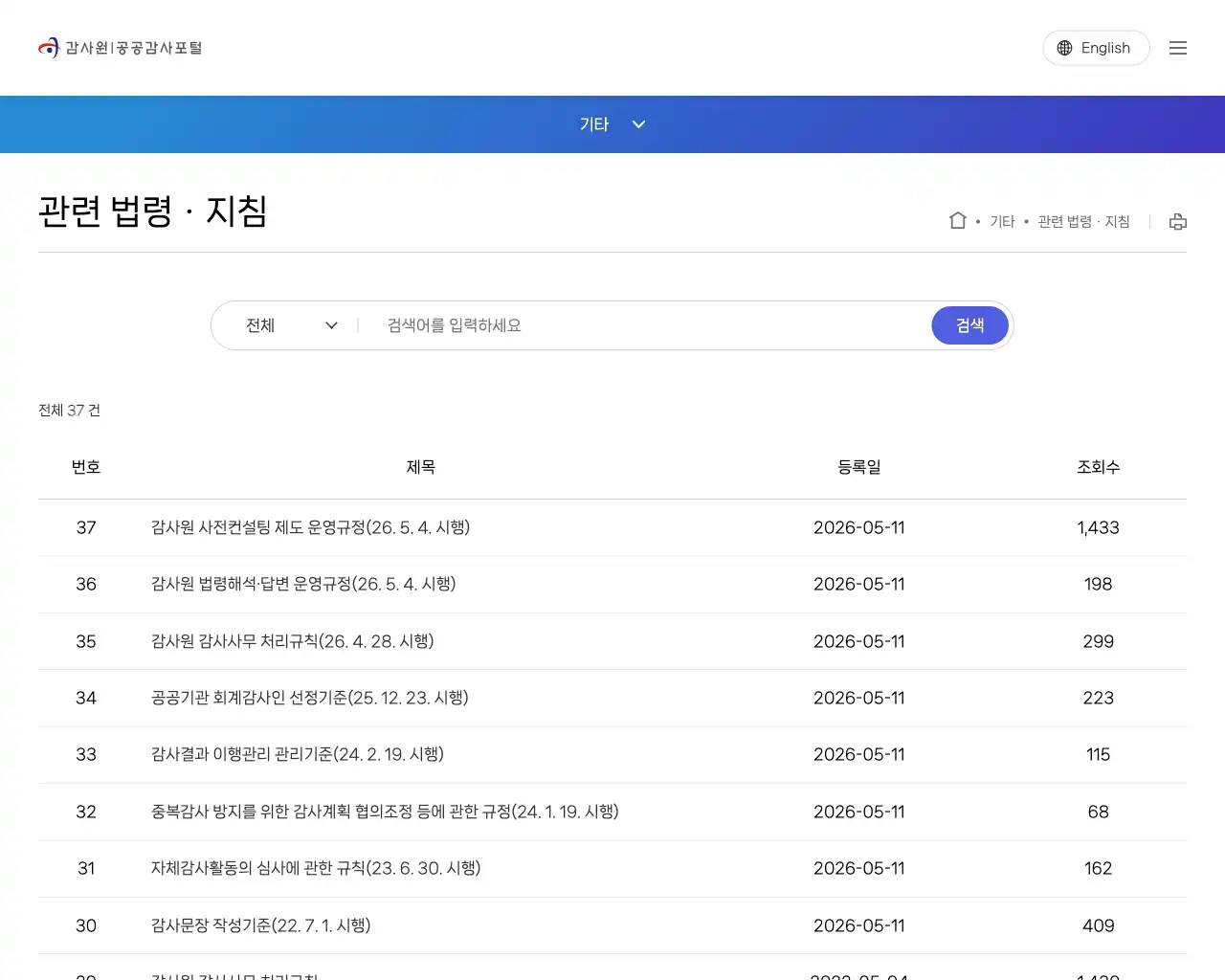Viewport: 1225px width, 980px height.
Task: Click the 등록일 column header
Action: point(859,467)
